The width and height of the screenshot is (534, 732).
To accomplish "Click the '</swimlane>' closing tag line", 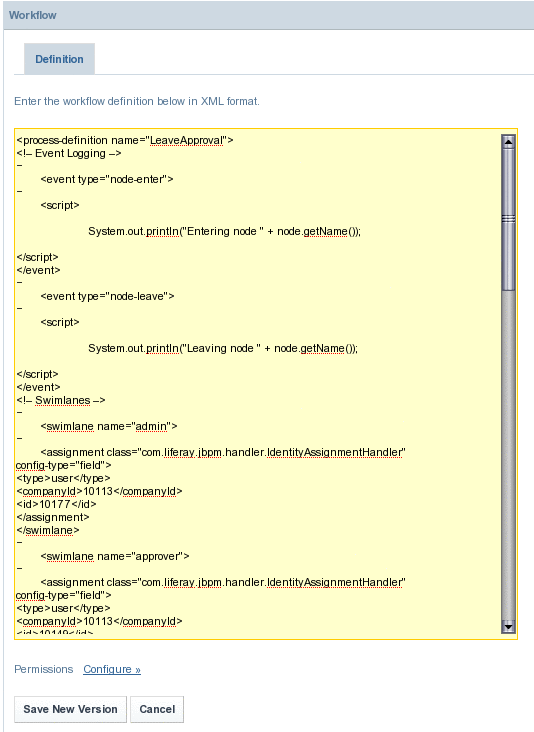I will coord(48,530).
